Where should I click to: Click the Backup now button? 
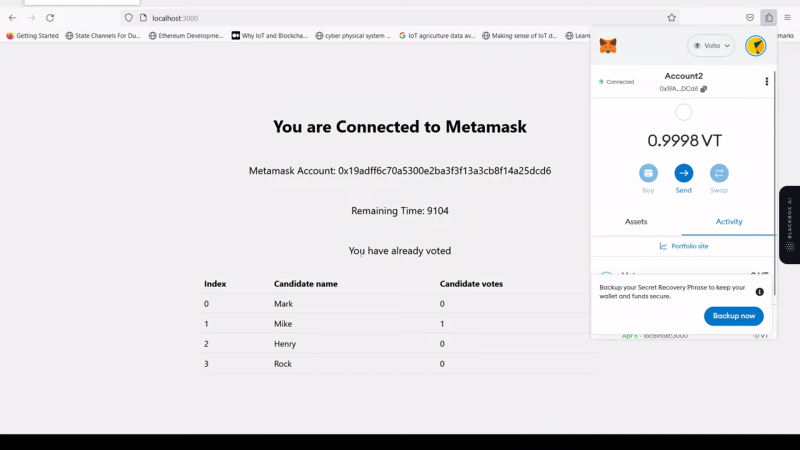click(734, 316)
